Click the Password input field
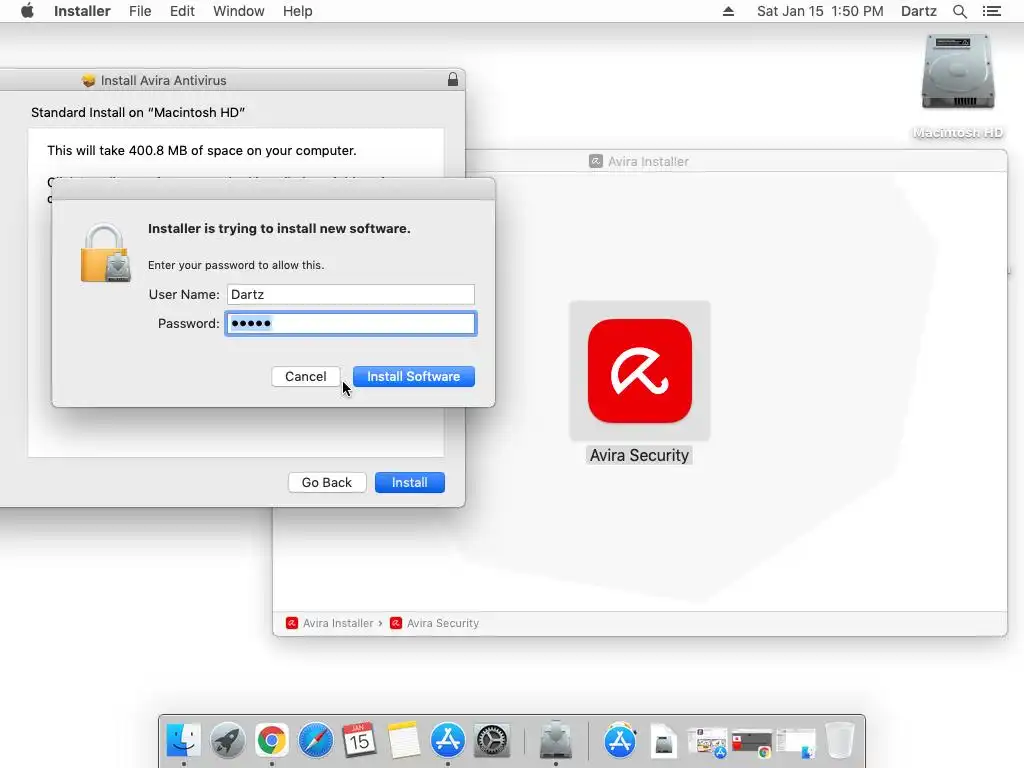This screenshot has height=768, width=1024. [x=351, y=323]
